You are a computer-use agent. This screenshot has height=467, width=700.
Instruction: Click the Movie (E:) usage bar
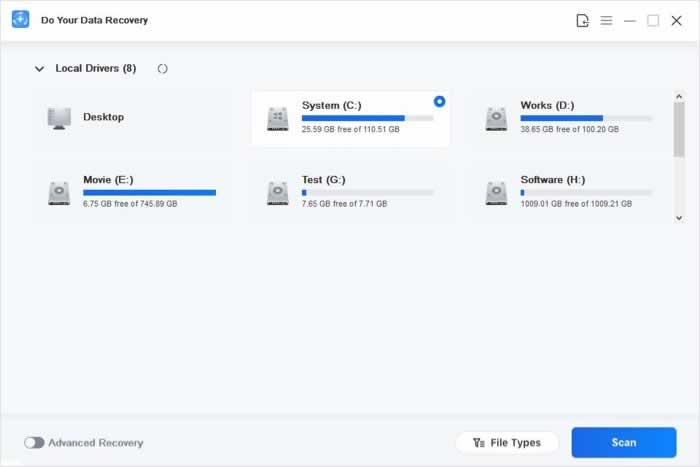pyautogui.click(x=150, y=193)
